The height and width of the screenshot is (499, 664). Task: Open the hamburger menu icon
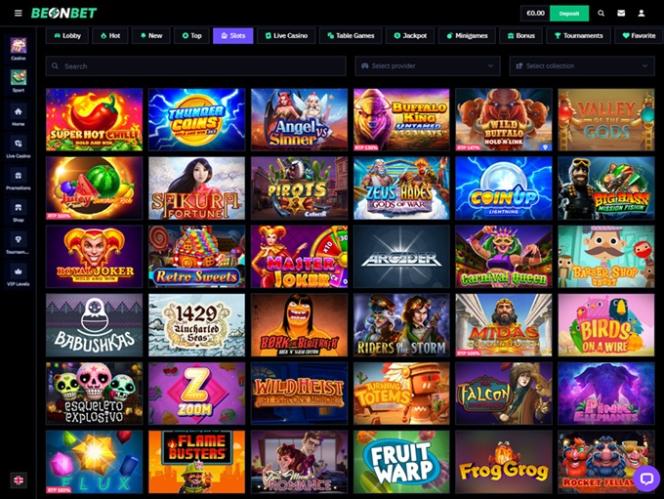tap(18, 13)
